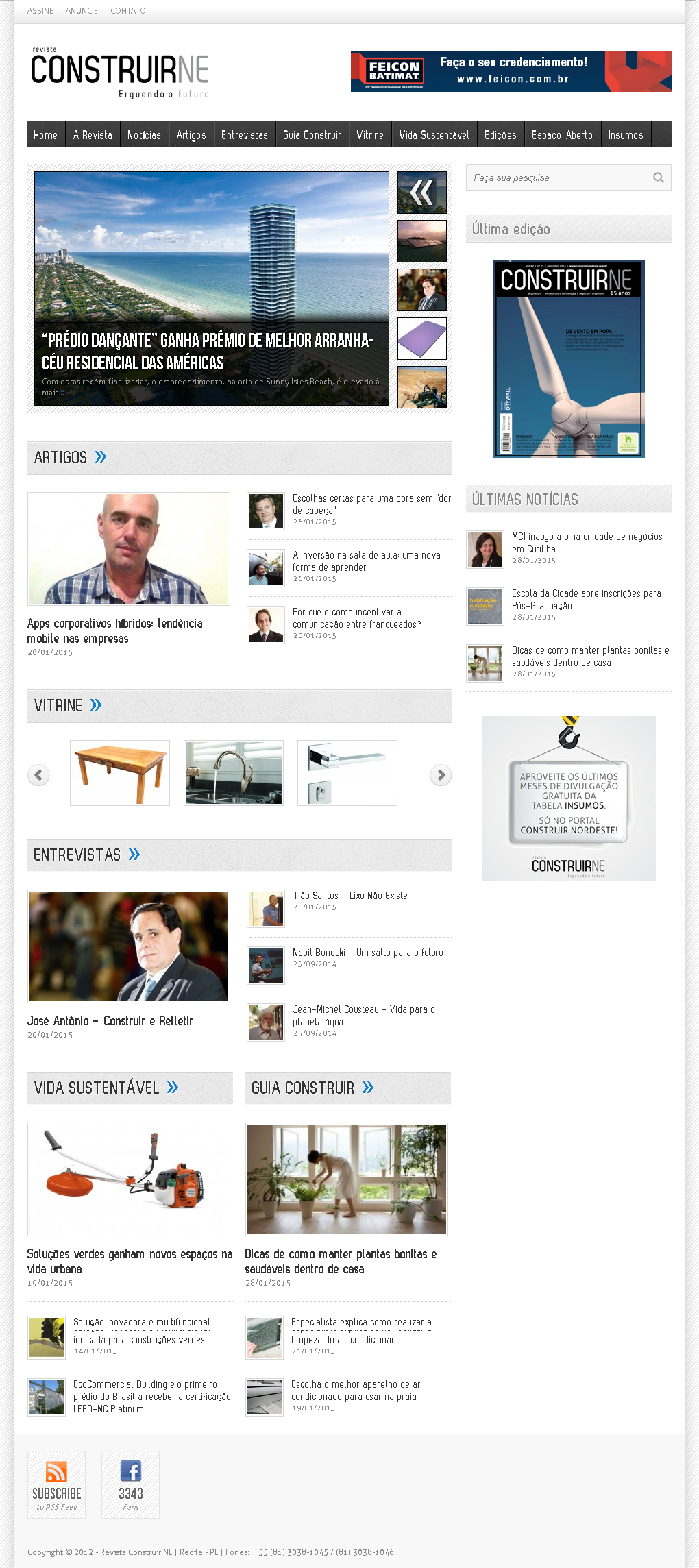699x1568 pixels.
Task: Open the Feicon Batimat banner ad
Action: tap(511, 71)
